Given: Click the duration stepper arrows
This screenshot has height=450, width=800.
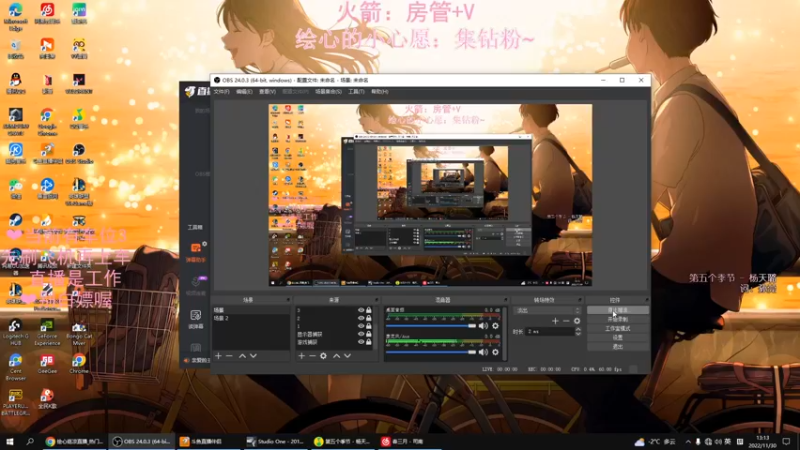Looking at the screenshot, I should [578, 332].
